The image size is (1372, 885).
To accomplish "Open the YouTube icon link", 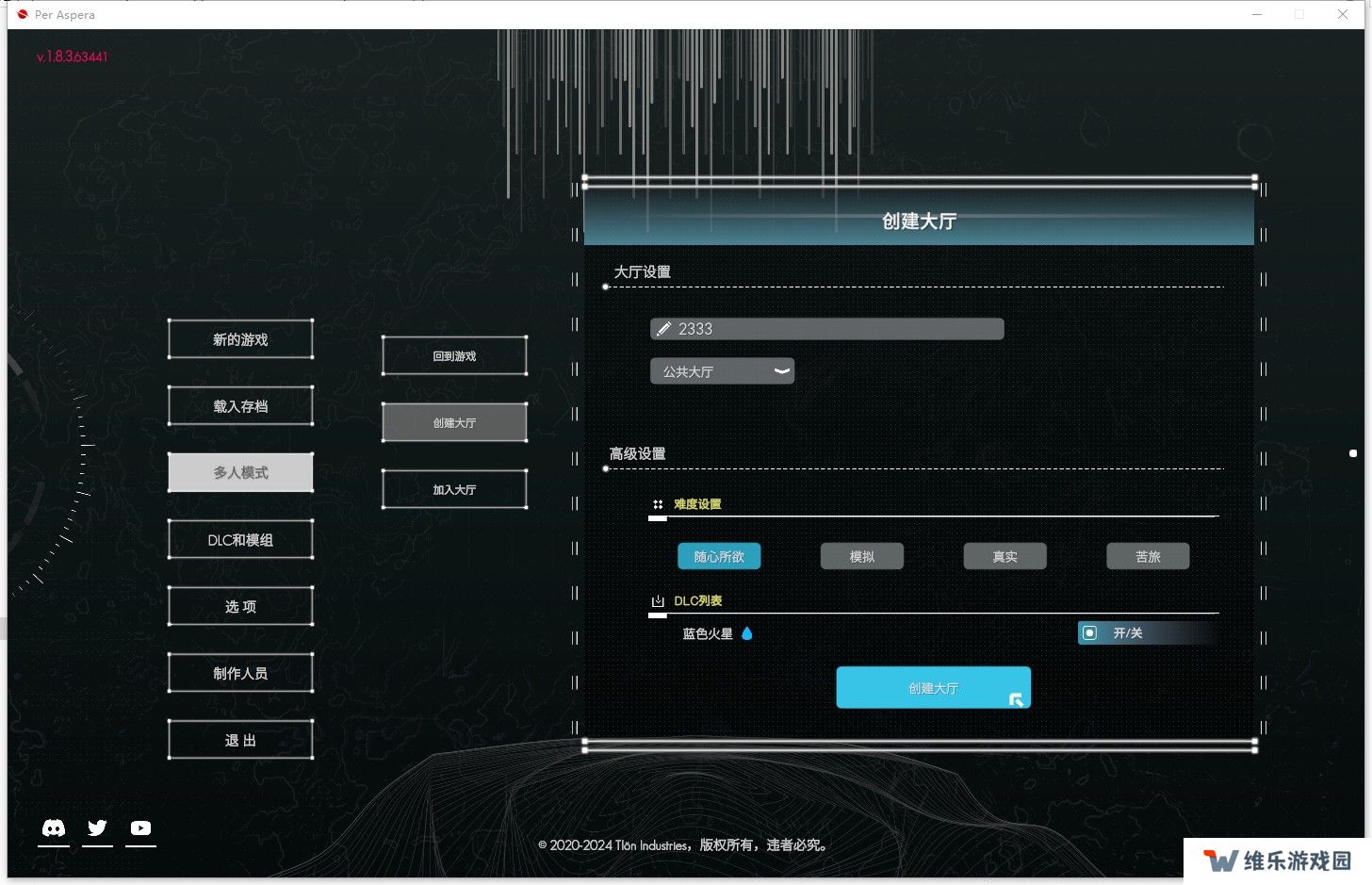I will [140, 828].
